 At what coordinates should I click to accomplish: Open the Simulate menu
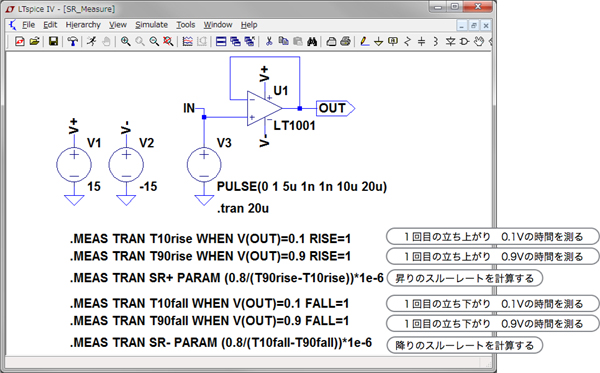tap(152, 25)
